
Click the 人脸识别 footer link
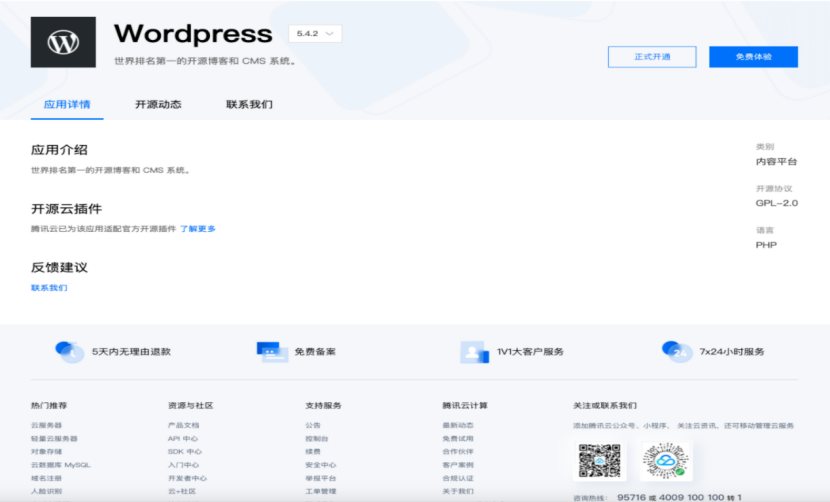47,491
